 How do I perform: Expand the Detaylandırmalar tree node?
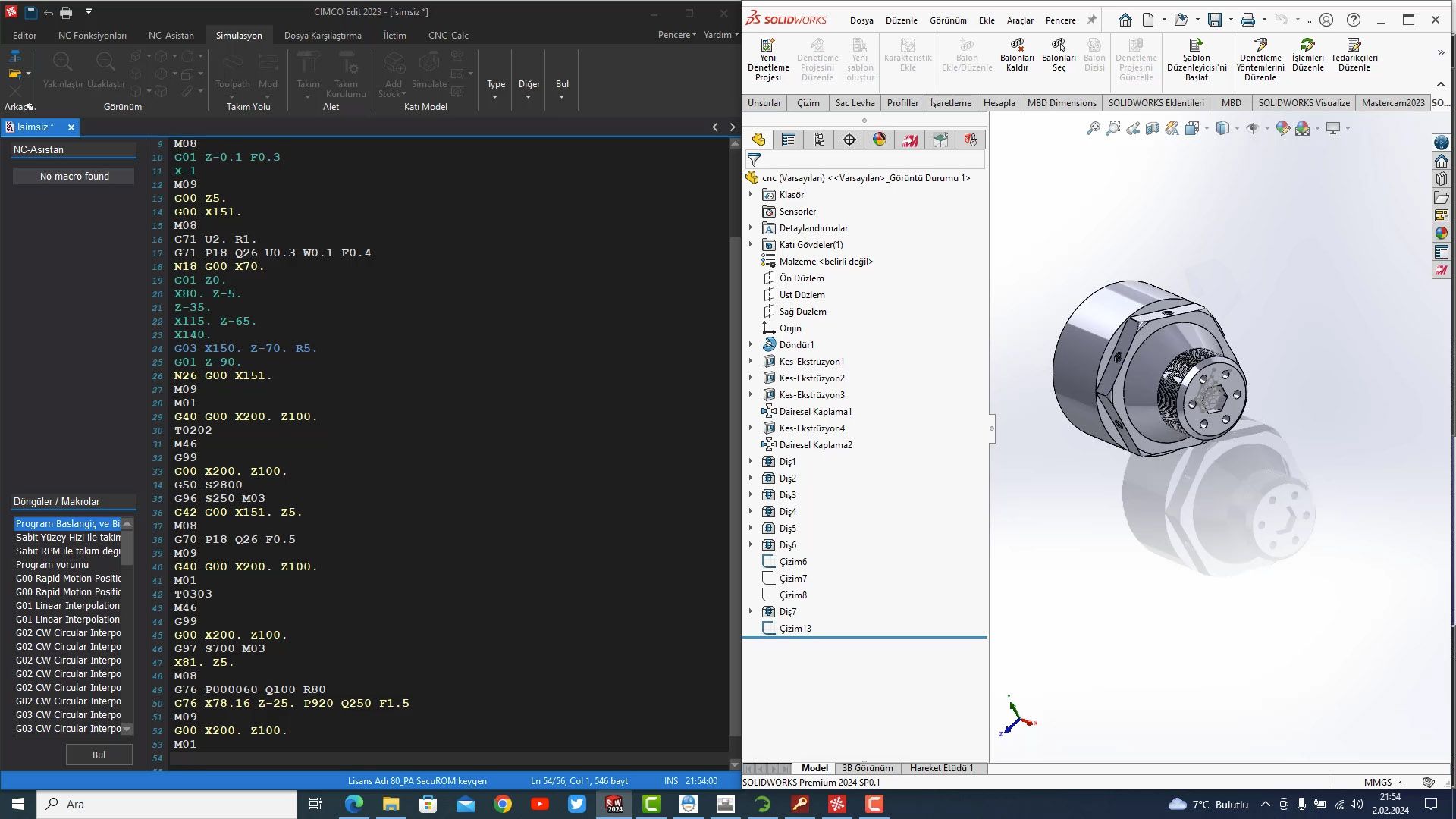click(751, 227)
